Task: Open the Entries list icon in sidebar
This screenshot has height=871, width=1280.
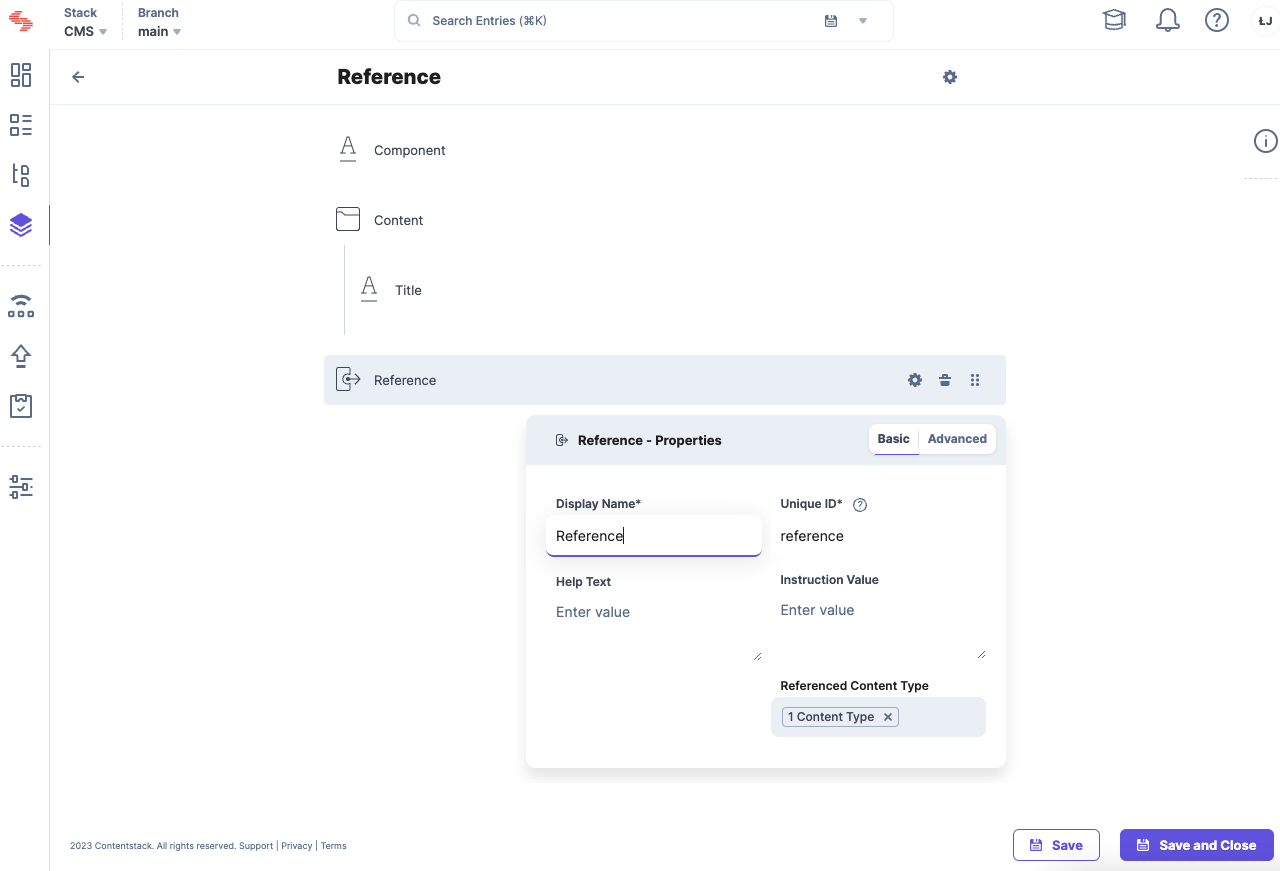Action: click(x=21, y=125)
